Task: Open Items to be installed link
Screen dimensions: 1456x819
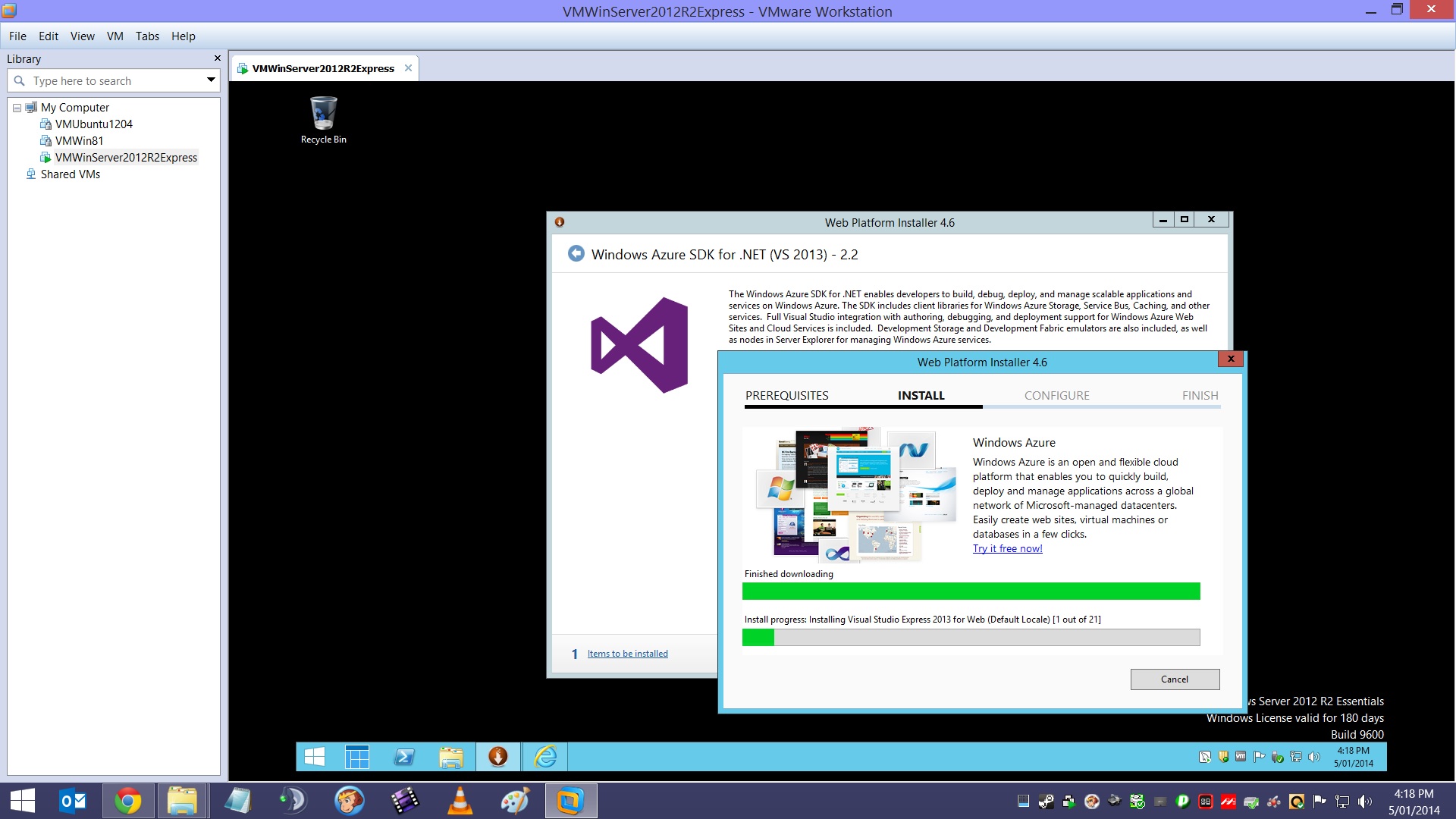Action: click(x=627, y=654)
